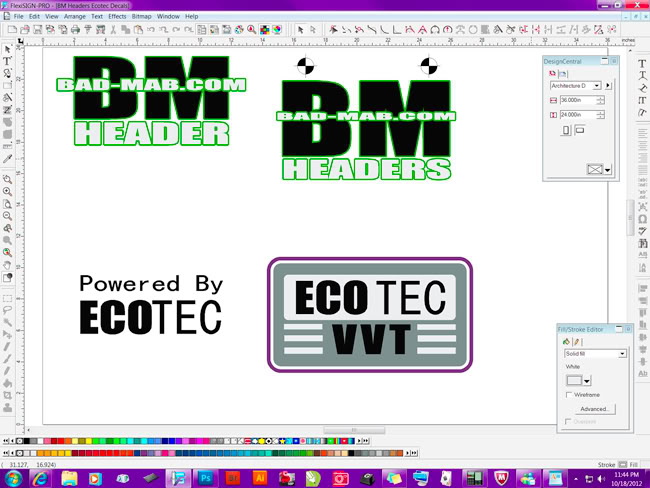
Task: Switch to Fill tab in Fill/Stroke Editor
Action: pos(566,342)
